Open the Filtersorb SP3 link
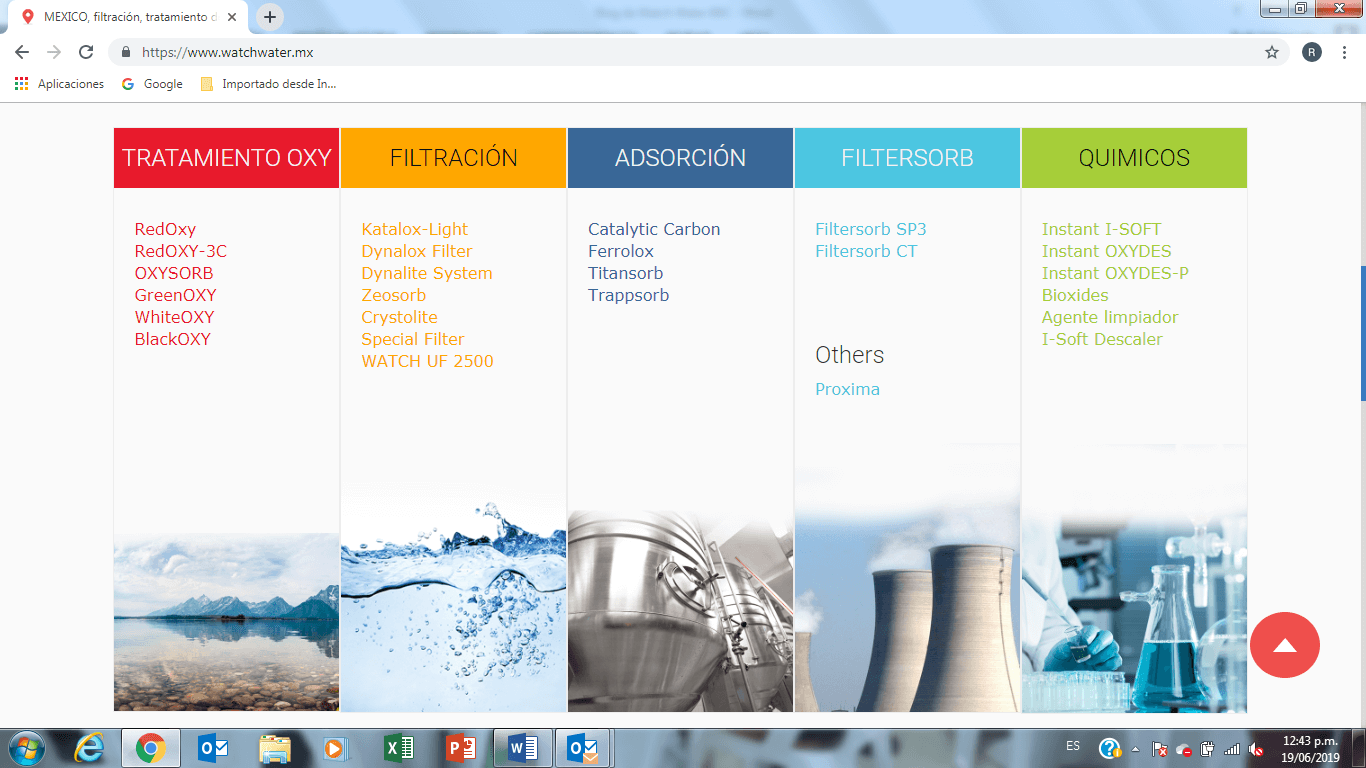Screen dimensions: 1366x768 pyautogui.click(x=871, y=229)
